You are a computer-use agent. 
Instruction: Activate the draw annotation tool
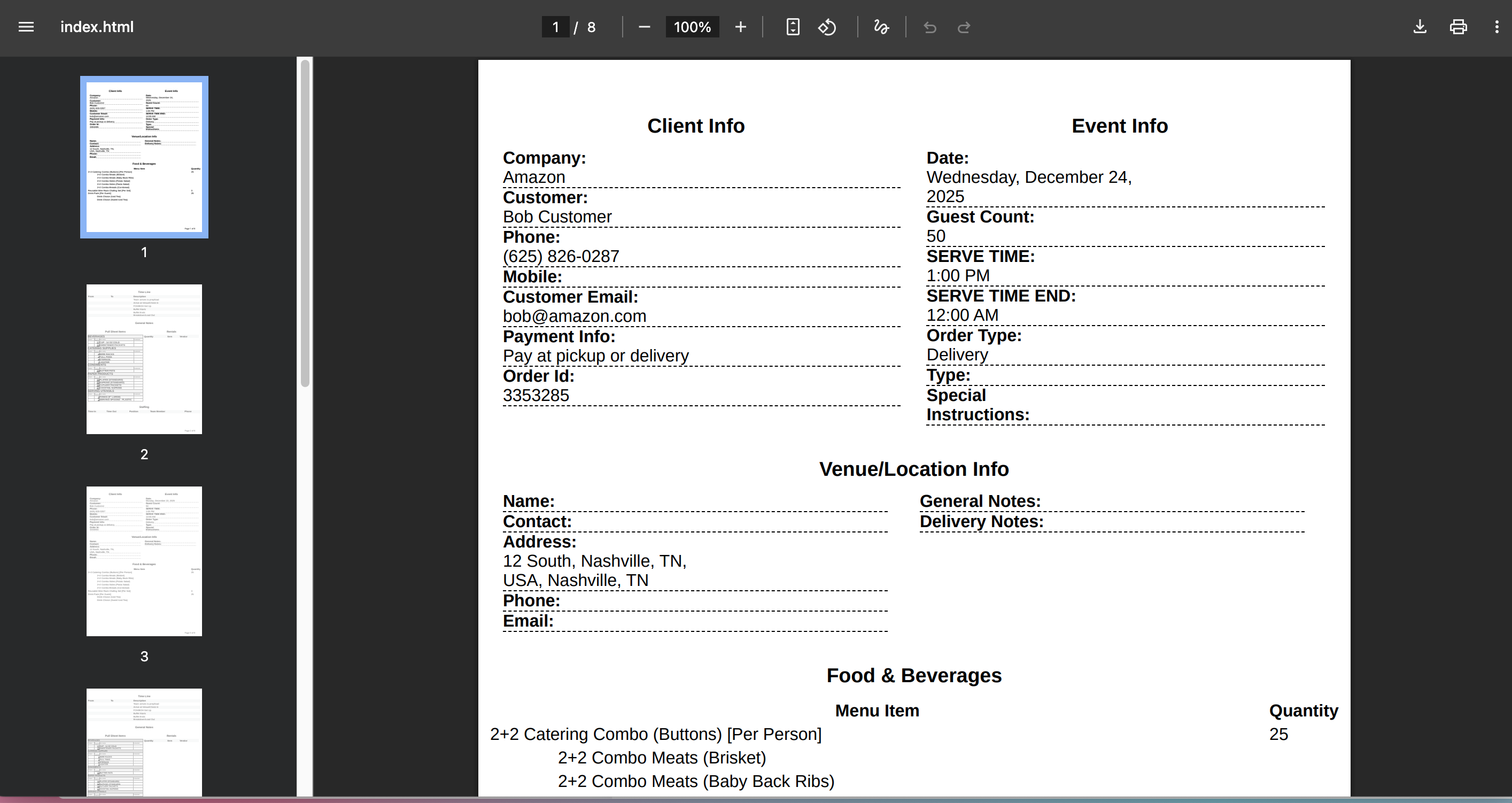881,27
